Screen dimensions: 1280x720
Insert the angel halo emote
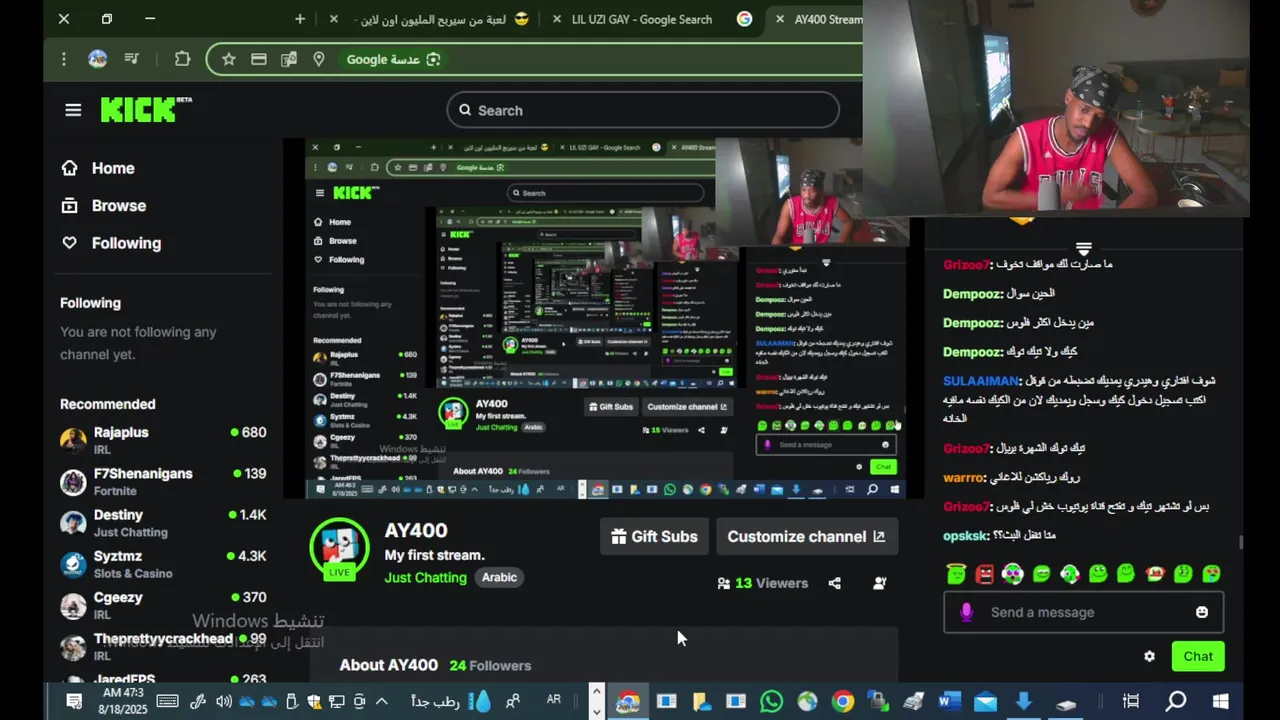click(x=956, y=574)
